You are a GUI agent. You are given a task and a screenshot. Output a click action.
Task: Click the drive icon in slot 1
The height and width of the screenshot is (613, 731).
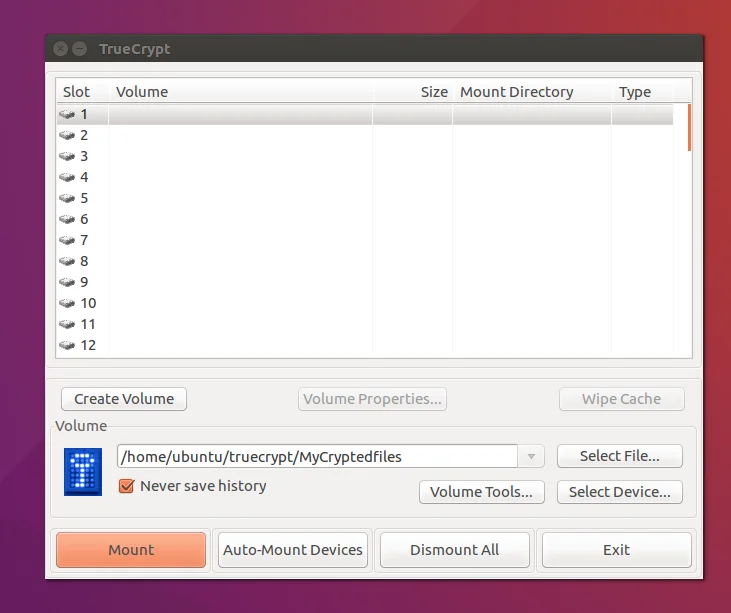tap(67, 114)
